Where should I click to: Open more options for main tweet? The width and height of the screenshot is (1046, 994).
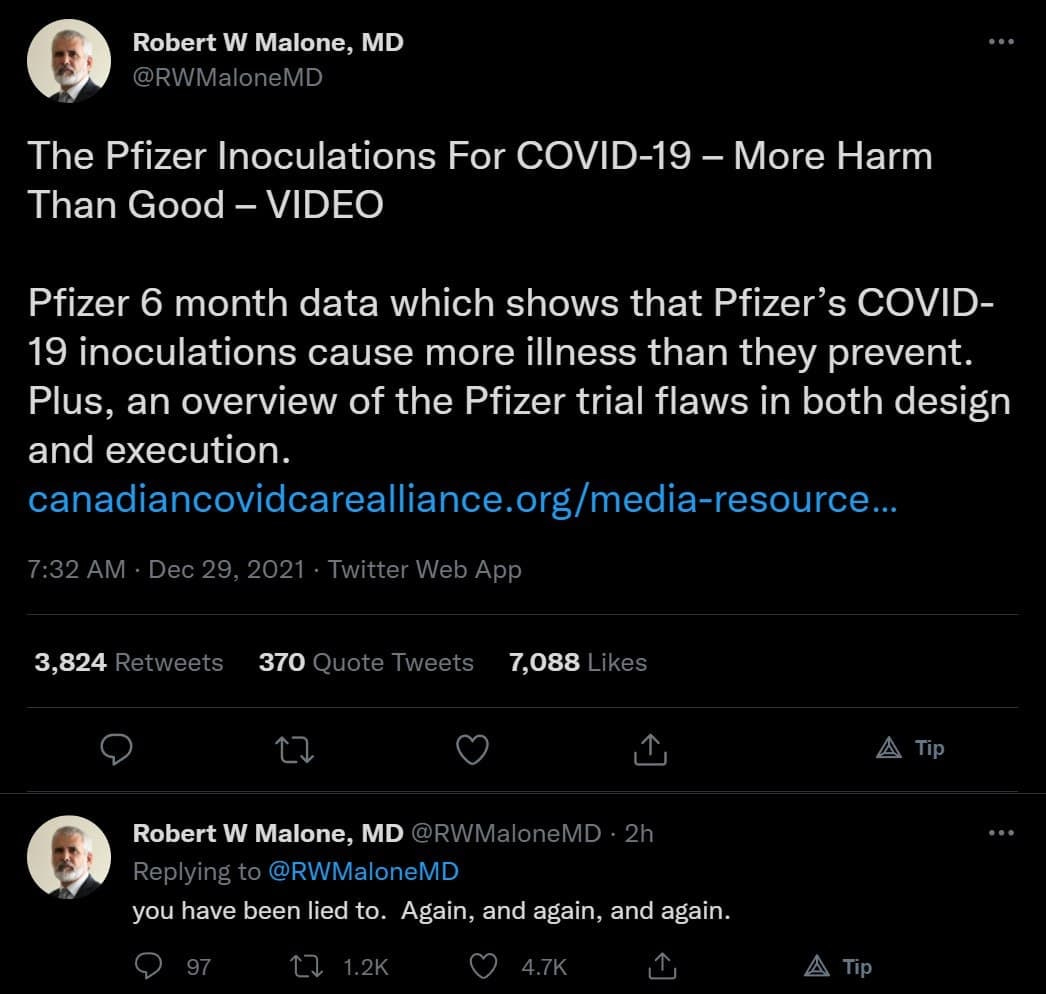point(1000,42)
